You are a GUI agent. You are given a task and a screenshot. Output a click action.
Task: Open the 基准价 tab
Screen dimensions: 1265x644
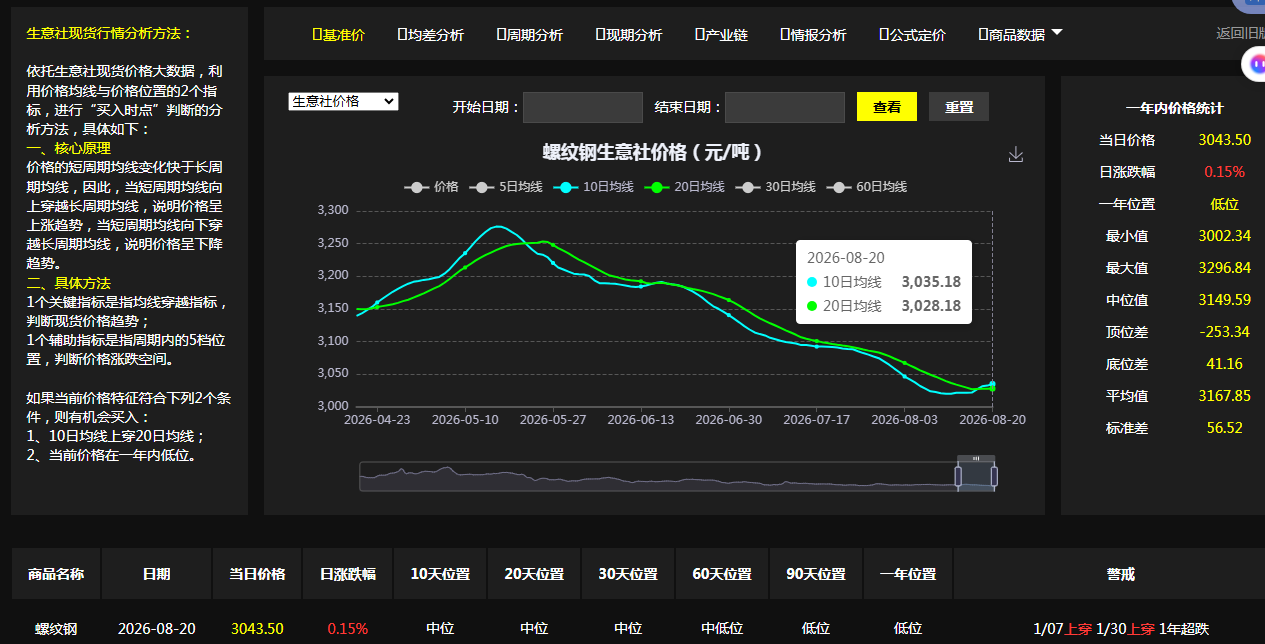(x=339, y=34)
